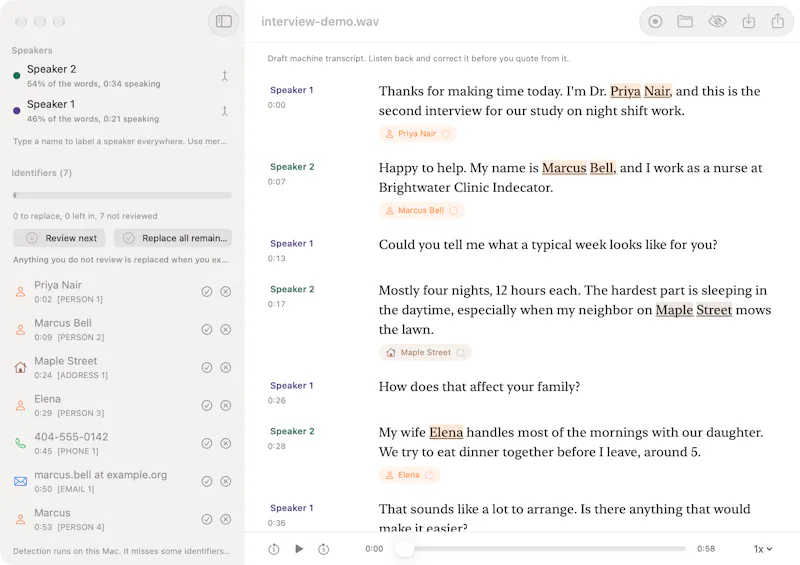Click Elena tag under transcript
The image size is (800, 565).
tap(409, 475)
